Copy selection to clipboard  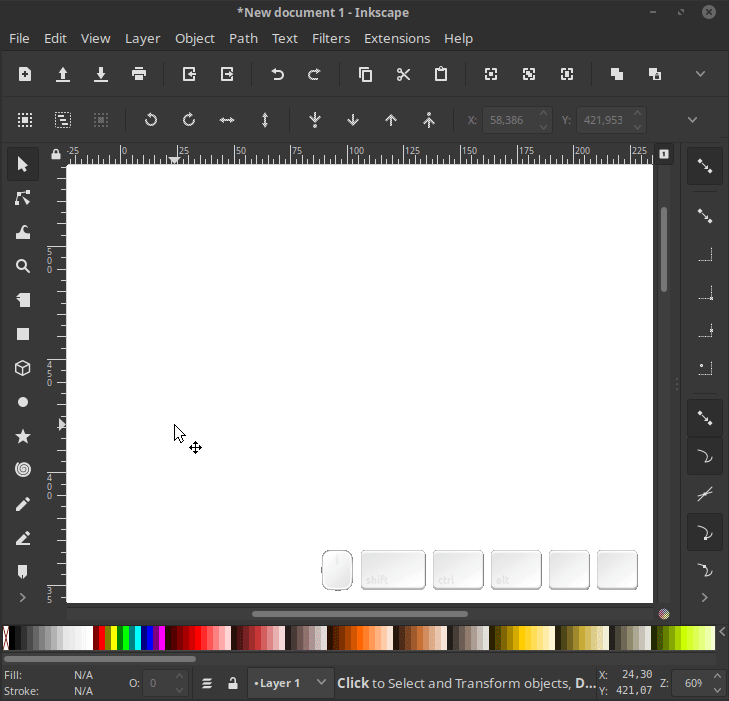[365, 74]
